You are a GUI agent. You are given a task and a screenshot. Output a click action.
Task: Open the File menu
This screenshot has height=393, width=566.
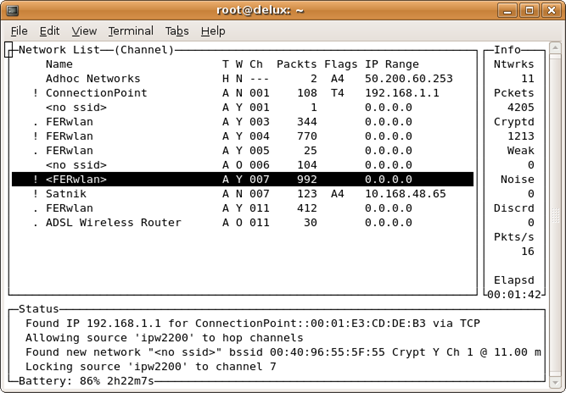(x=19, y=31)
